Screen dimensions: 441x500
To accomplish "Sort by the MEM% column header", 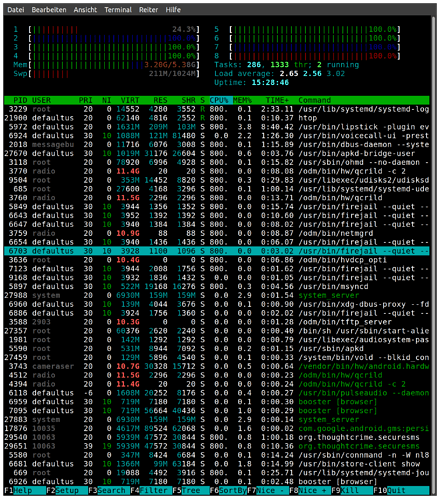I will [x=242, y=100].
